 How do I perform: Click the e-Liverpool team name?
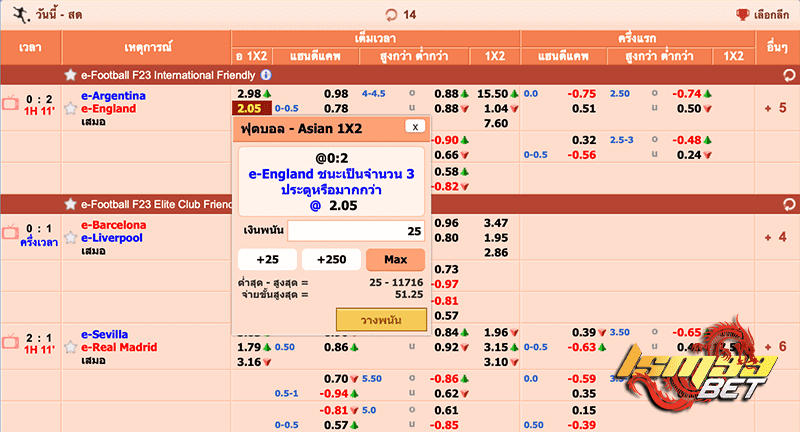(x=112, y=238)
